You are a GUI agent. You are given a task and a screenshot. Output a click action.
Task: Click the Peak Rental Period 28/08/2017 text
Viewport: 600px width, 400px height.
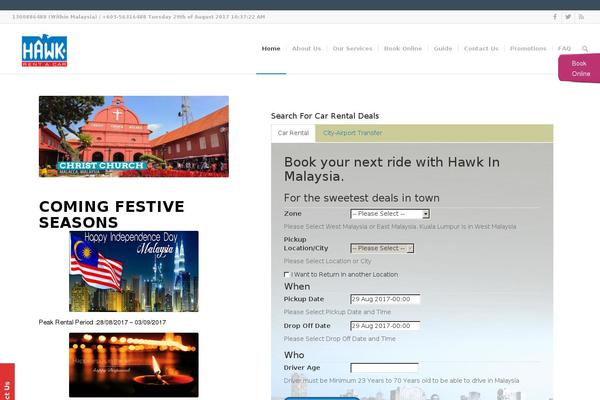coord(102,322)
